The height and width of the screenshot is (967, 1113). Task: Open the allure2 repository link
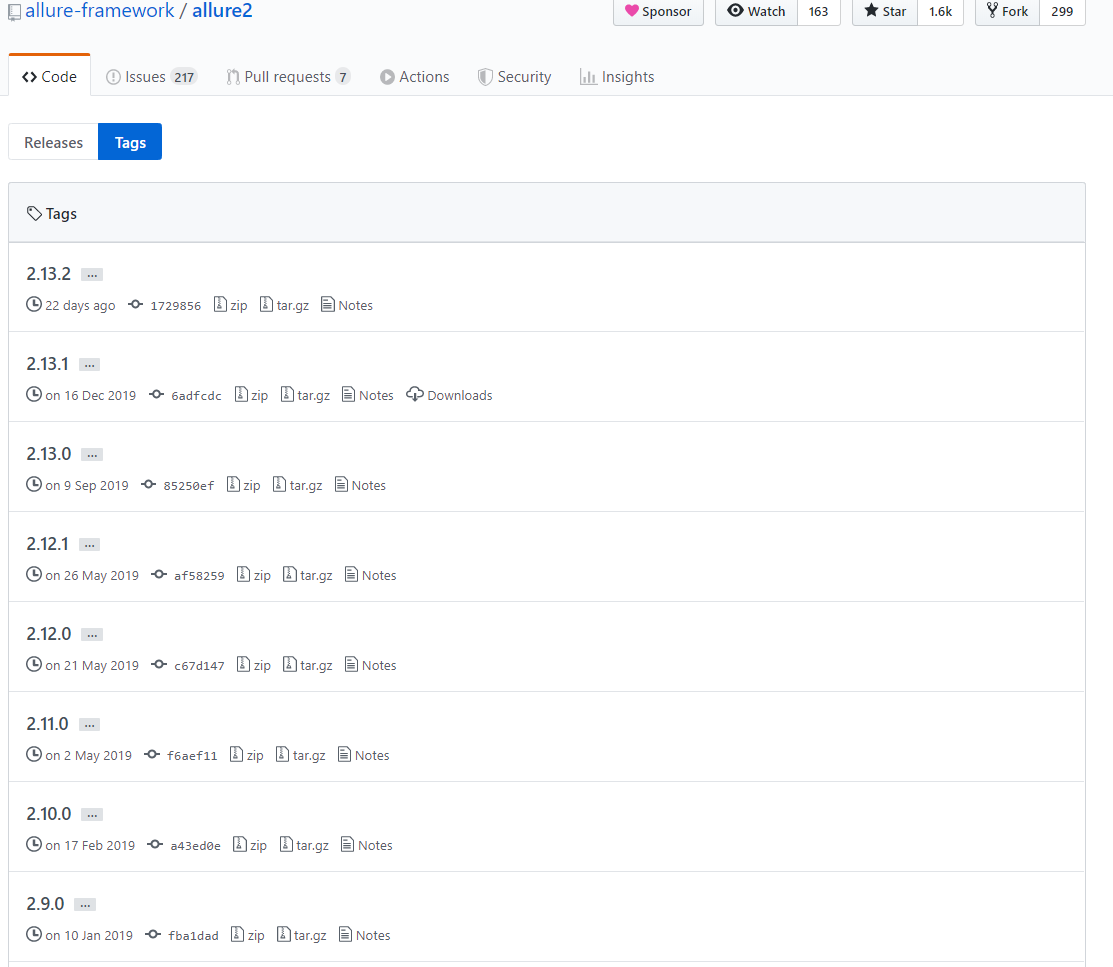[x=222, y=11]
